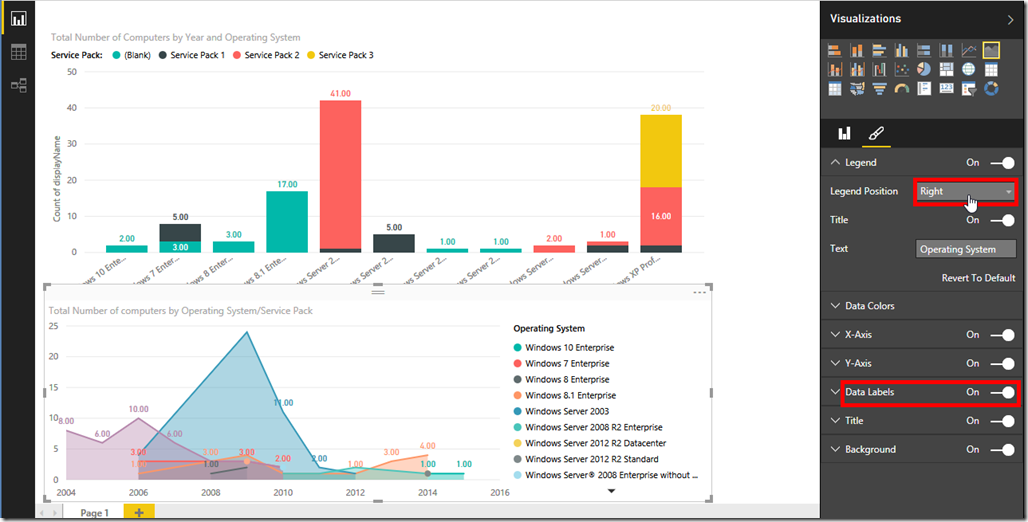Click the legend Text field 'Operating System'
Image resolution: width=1028 pixels, height=522 pixels.
pyautogui.click(x=965, y=249)
